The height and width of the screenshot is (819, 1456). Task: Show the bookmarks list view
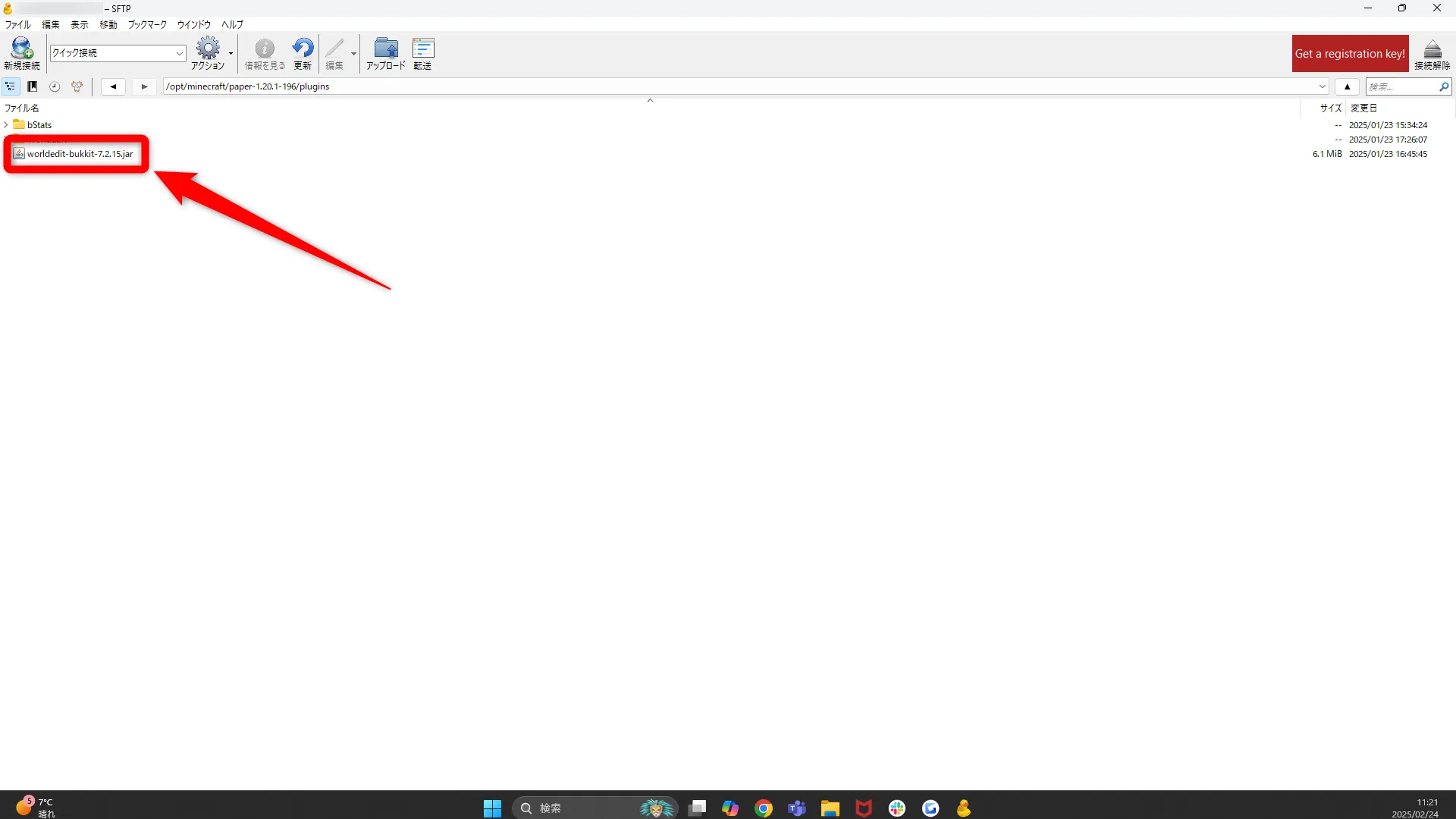33,86
